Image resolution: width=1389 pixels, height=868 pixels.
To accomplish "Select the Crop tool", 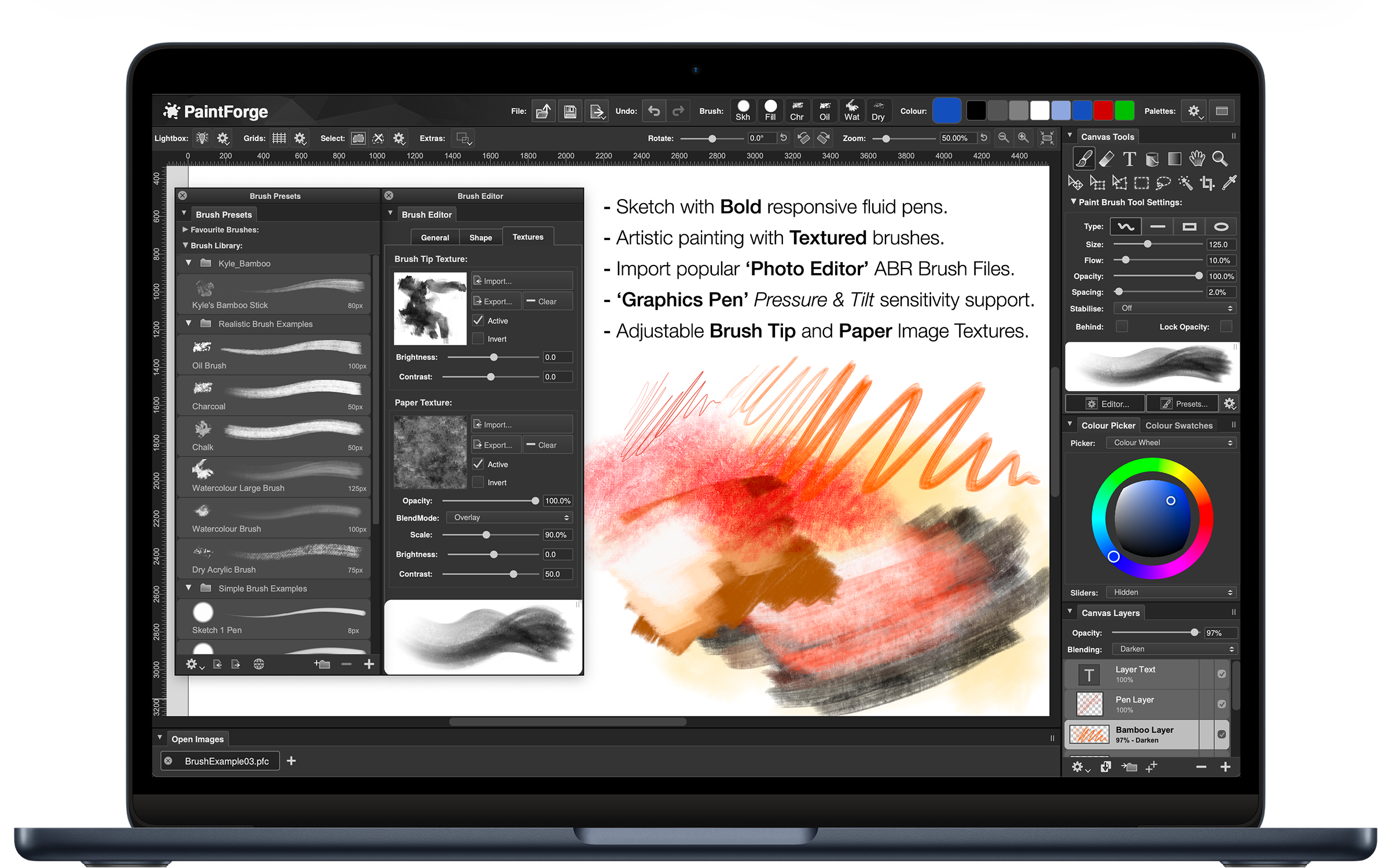I will [x=1207, y=183].
